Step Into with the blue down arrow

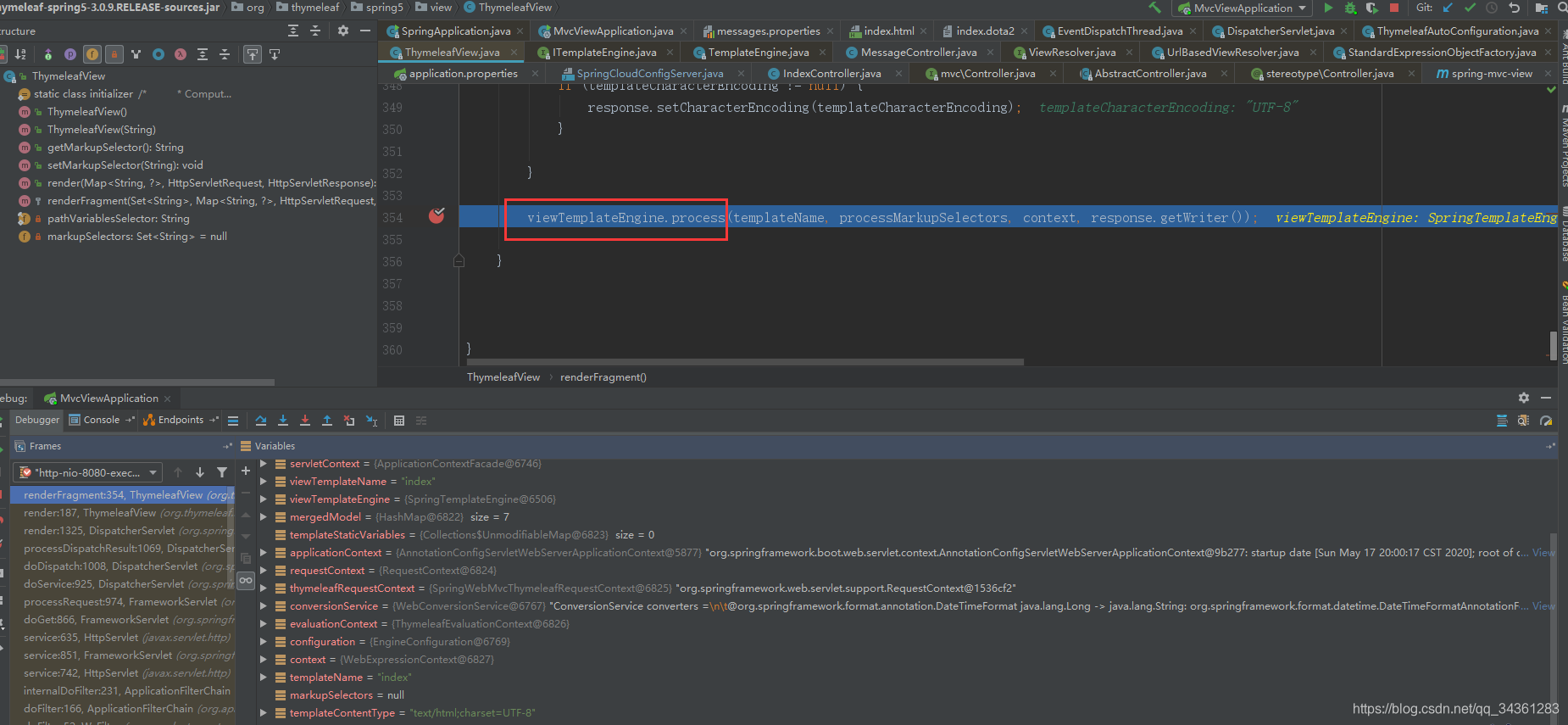click(x=283, y=421)
